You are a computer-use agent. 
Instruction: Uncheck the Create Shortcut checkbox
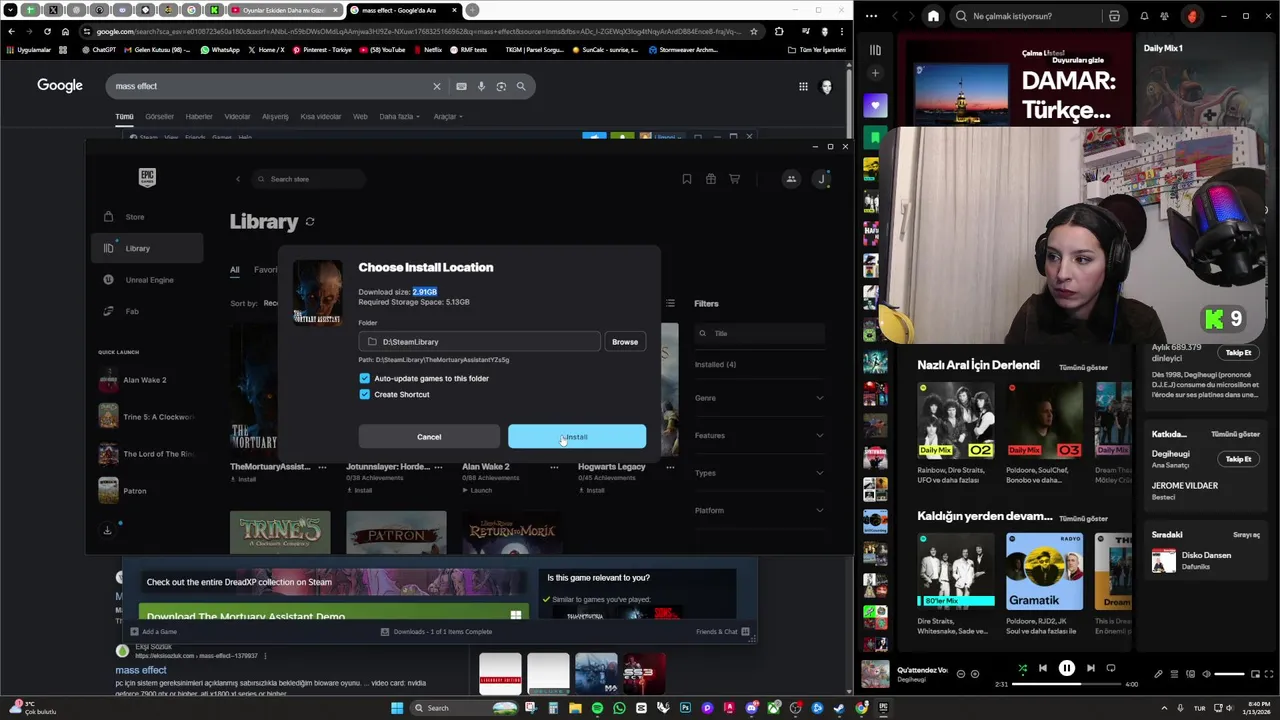(365, 394)
